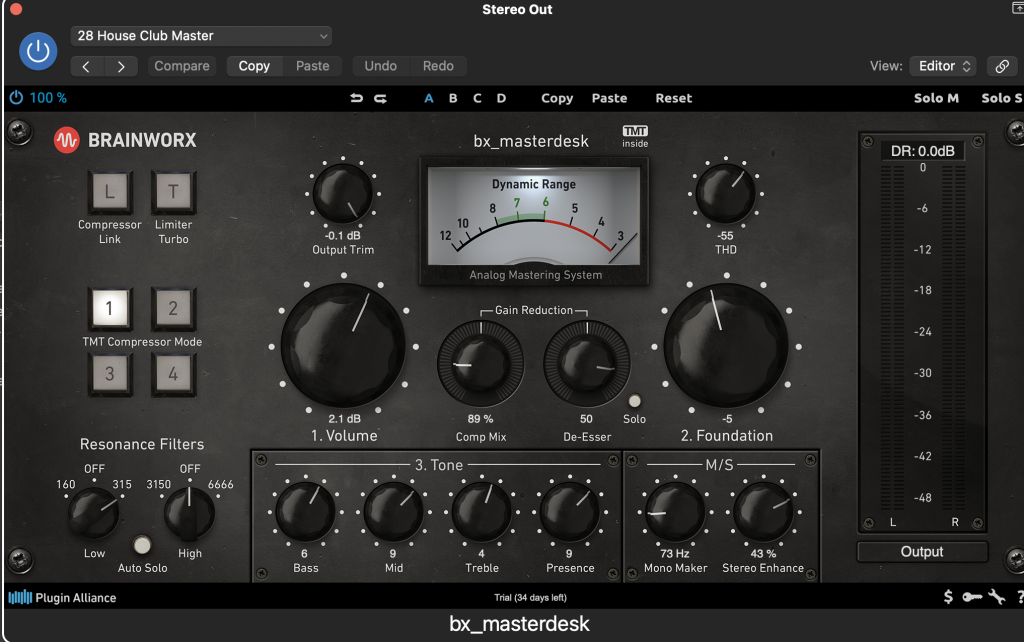Screen dimensions: 1024x642
Task: Click the Output Trim knob
Action: point(343,193)
